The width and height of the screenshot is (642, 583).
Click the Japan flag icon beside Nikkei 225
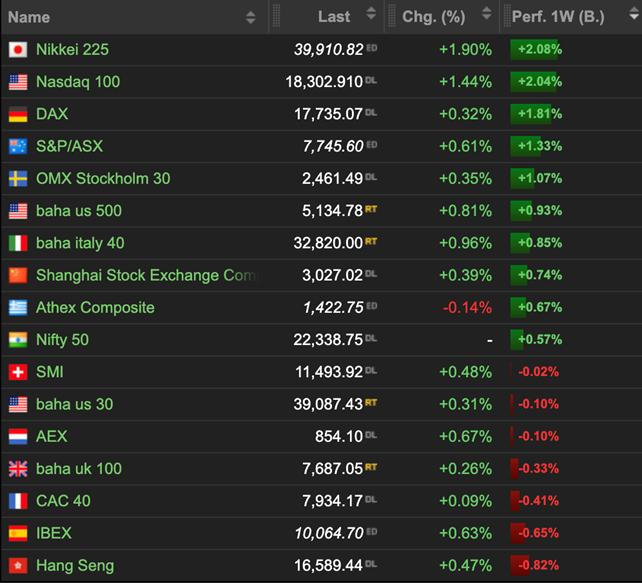click(18, 50)
